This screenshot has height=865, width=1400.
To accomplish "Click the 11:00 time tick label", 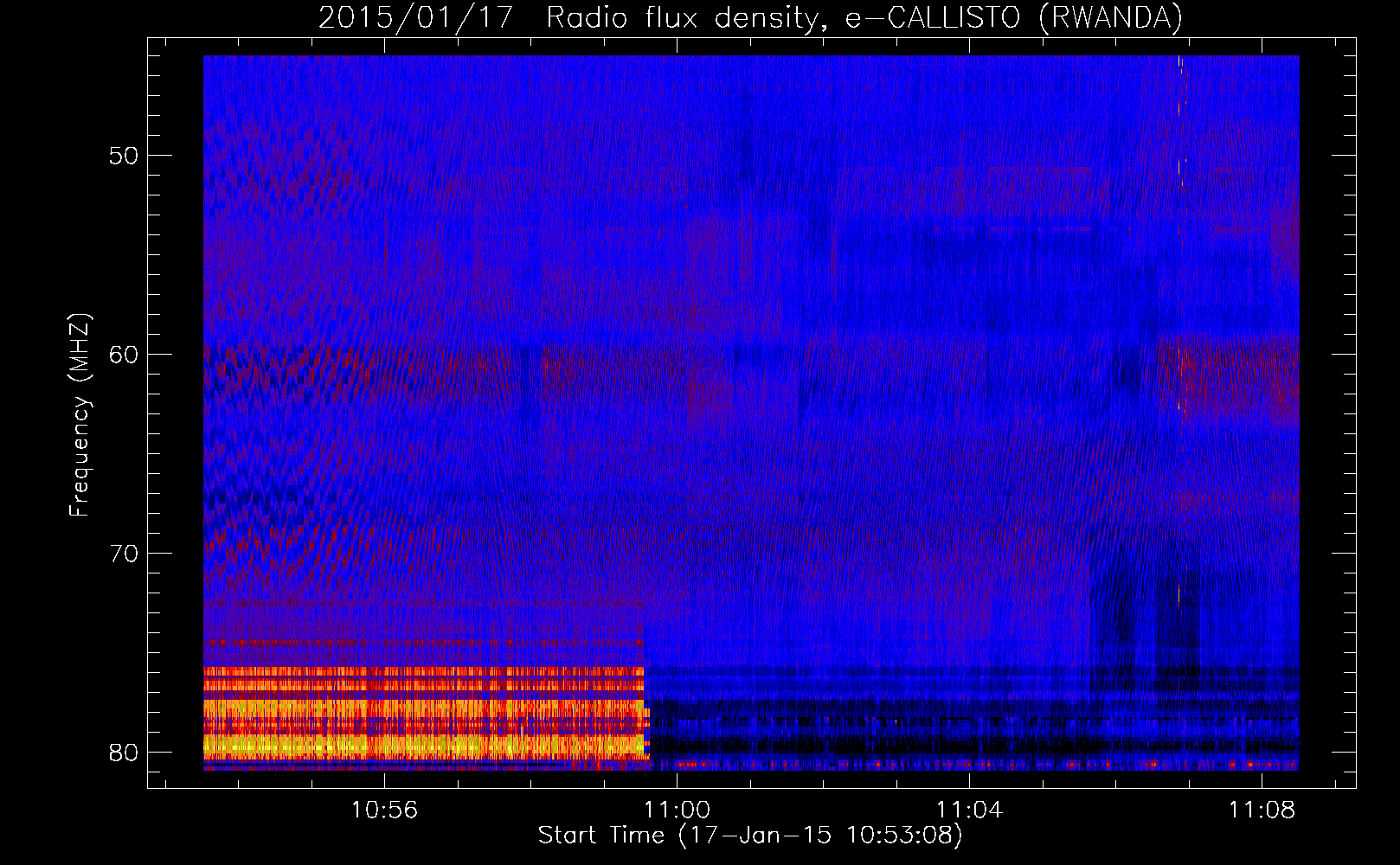I will pos(678,810).
